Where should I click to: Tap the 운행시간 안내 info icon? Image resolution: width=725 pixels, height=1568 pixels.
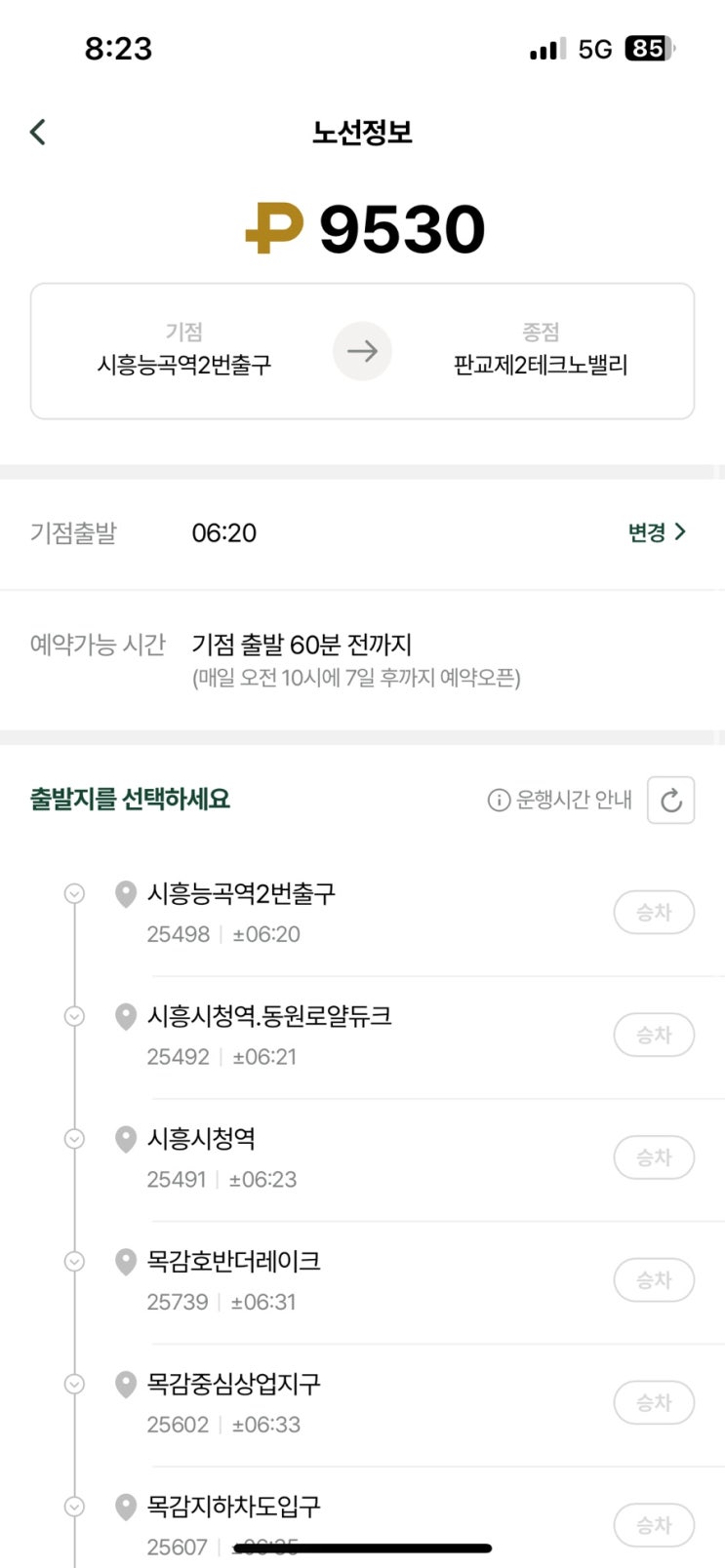click(x=499, y=801)
